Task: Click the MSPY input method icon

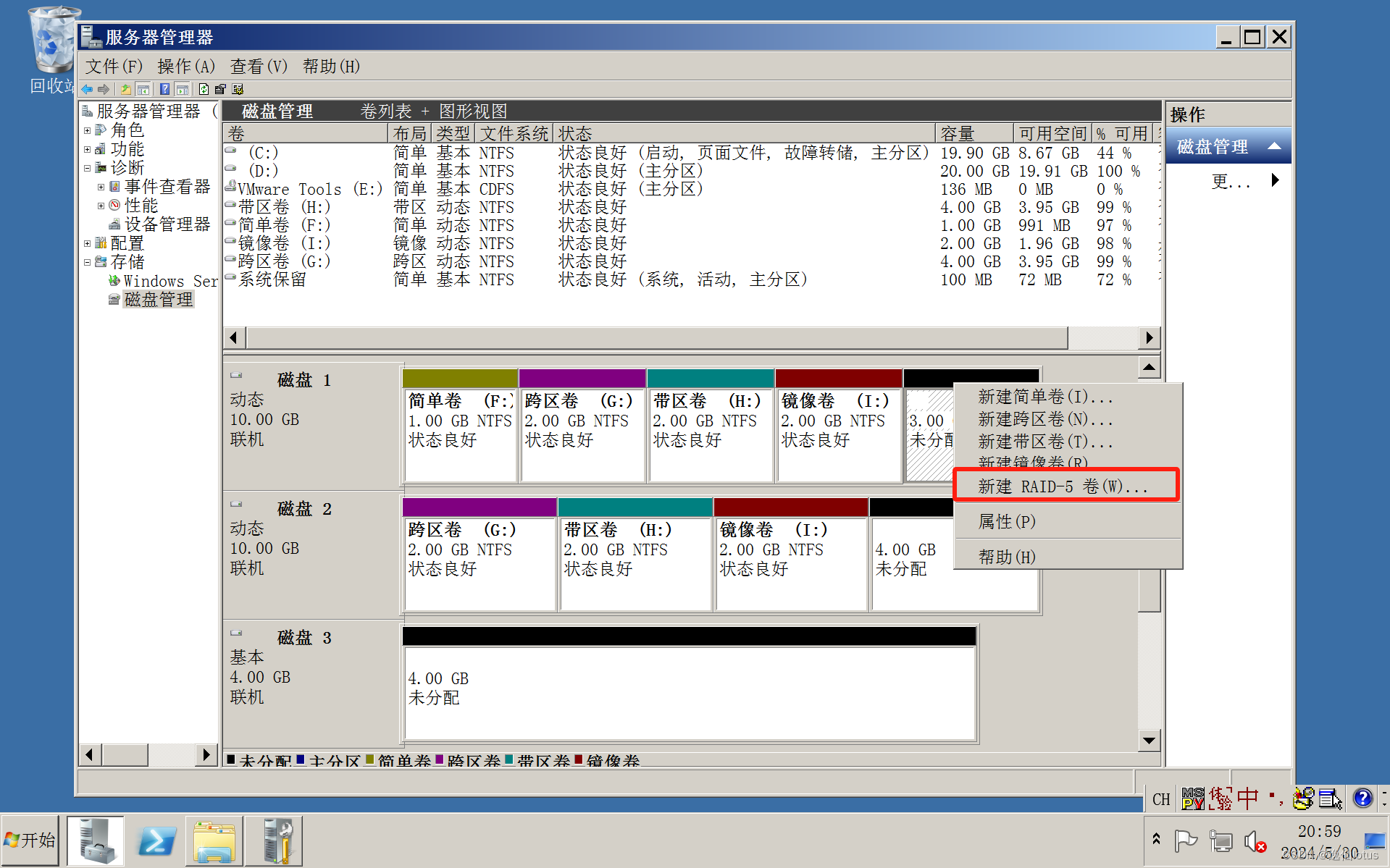Action: coord(1192,799)
